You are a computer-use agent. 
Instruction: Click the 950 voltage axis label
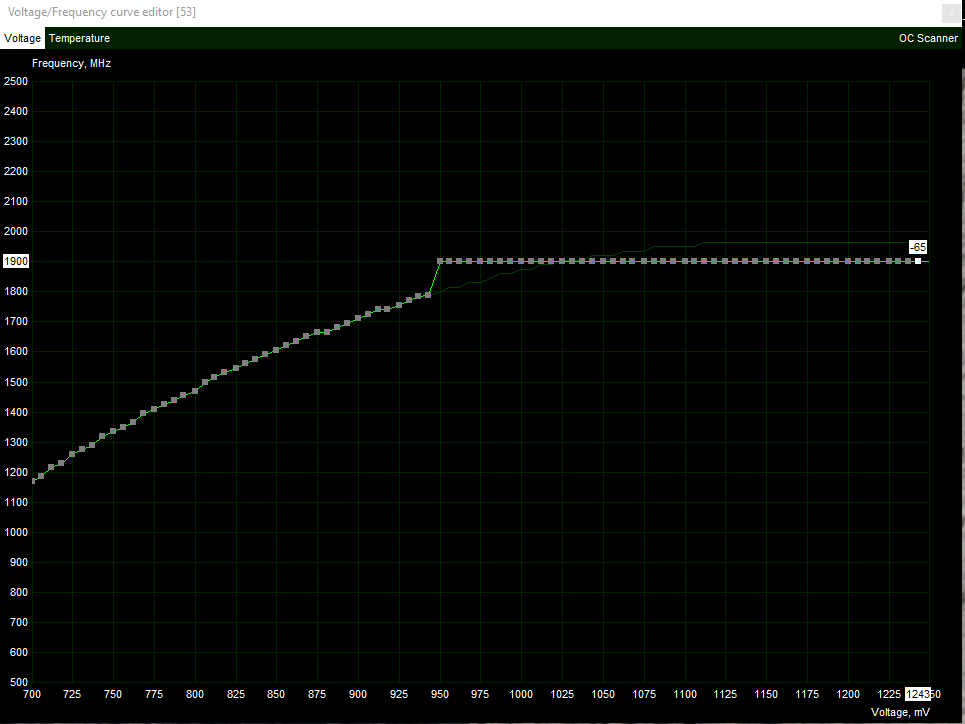(440, 694)
